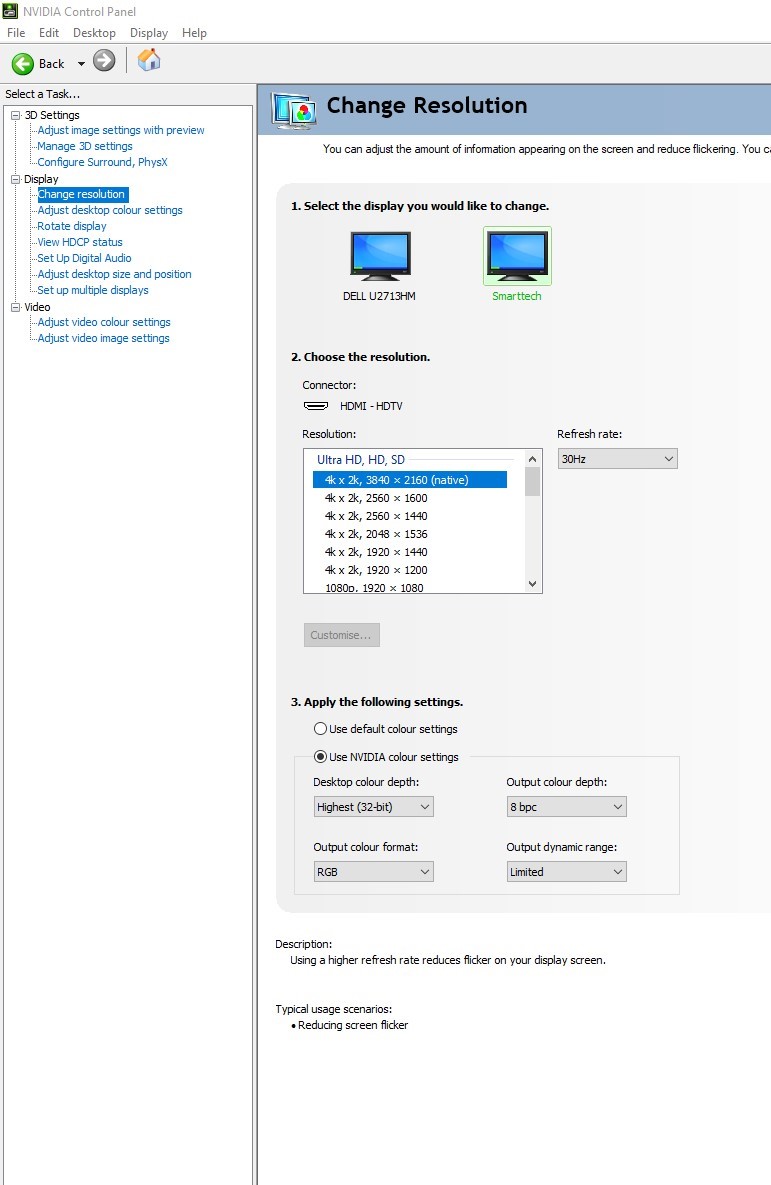Open Adjust video image settings task
The image size is (771, 1185).
click(x=104, y=338)
